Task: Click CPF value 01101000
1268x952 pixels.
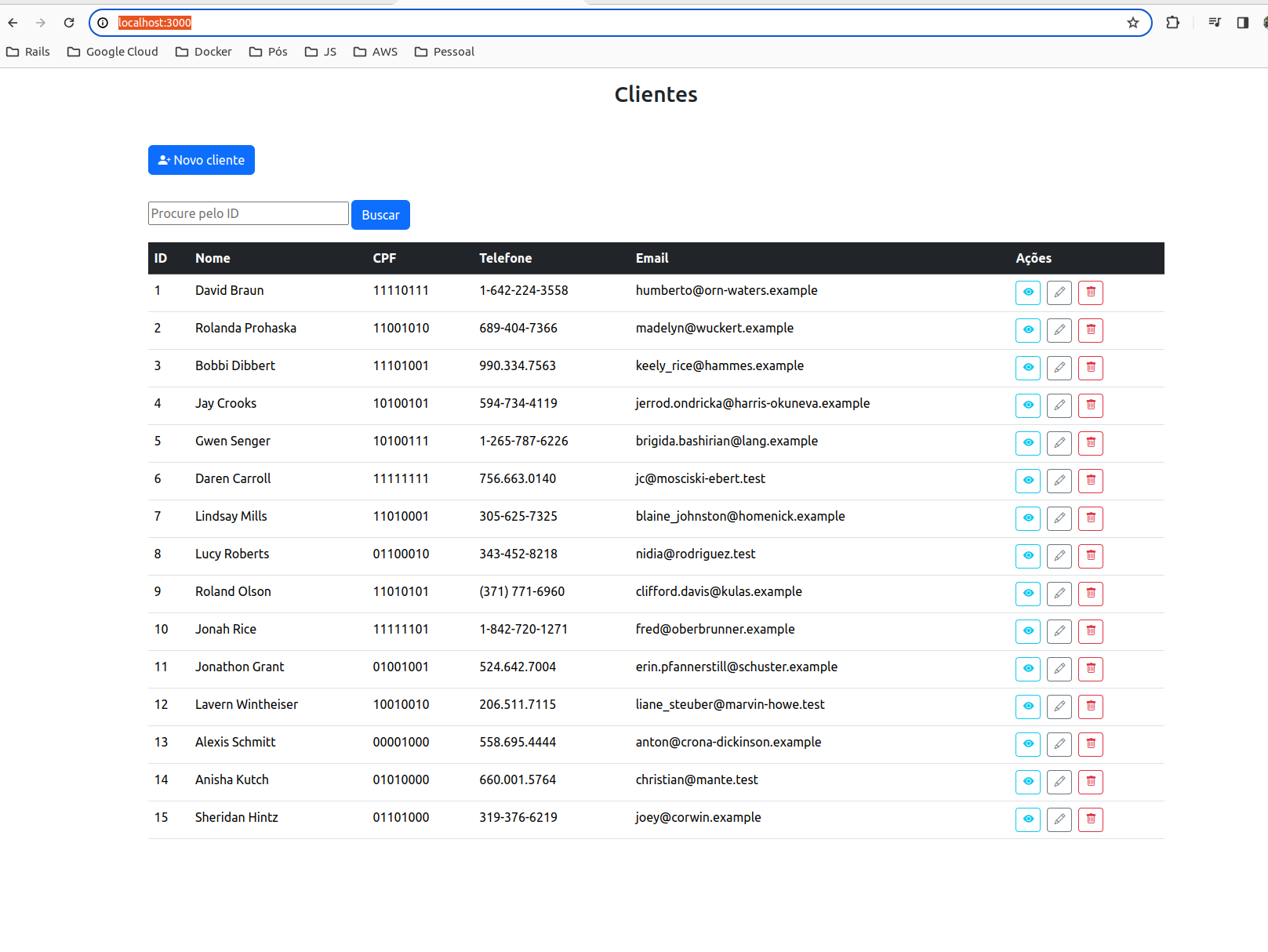Action: [x=401, y=817]
